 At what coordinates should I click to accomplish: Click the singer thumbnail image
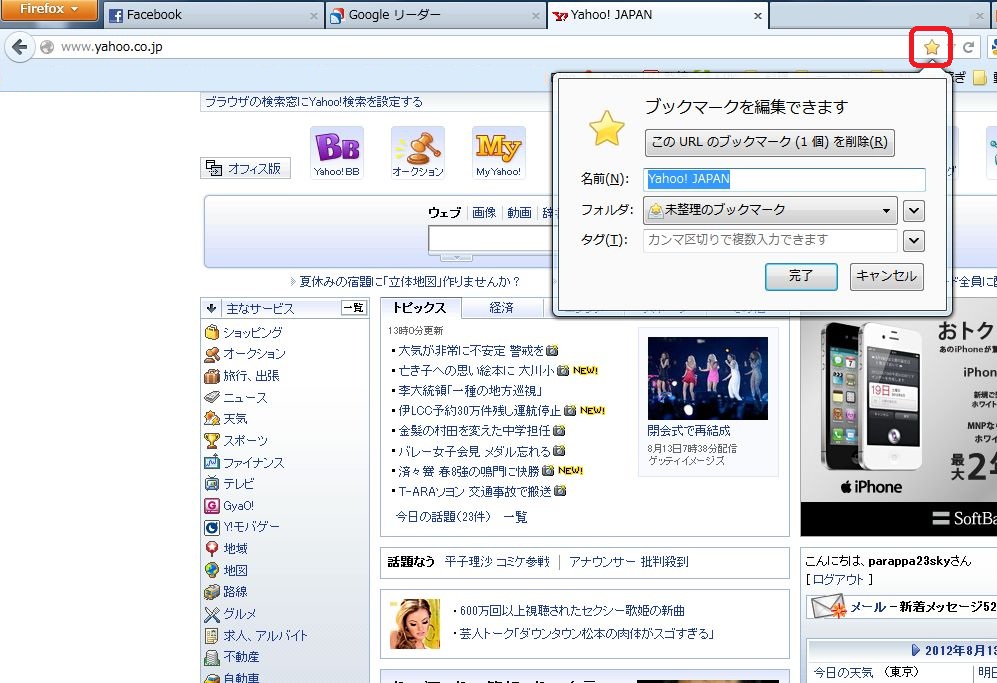point(415,624)
